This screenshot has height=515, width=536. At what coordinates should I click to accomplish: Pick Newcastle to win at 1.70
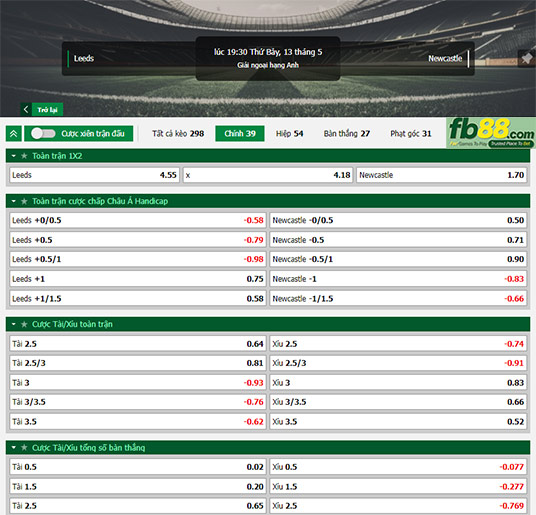click(x=441, y=175)
